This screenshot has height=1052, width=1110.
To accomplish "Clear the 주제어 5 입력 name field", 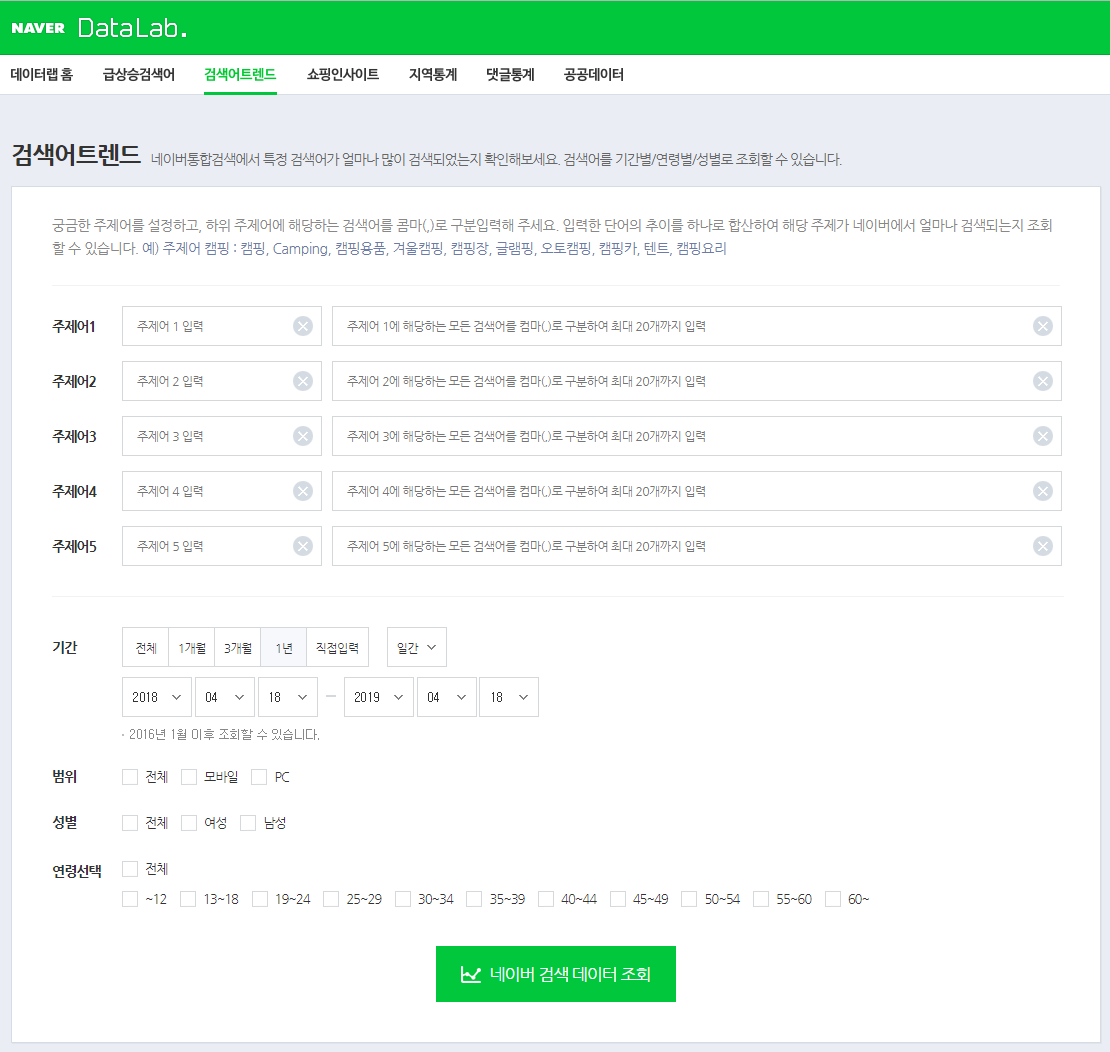I will pos(303,547).
